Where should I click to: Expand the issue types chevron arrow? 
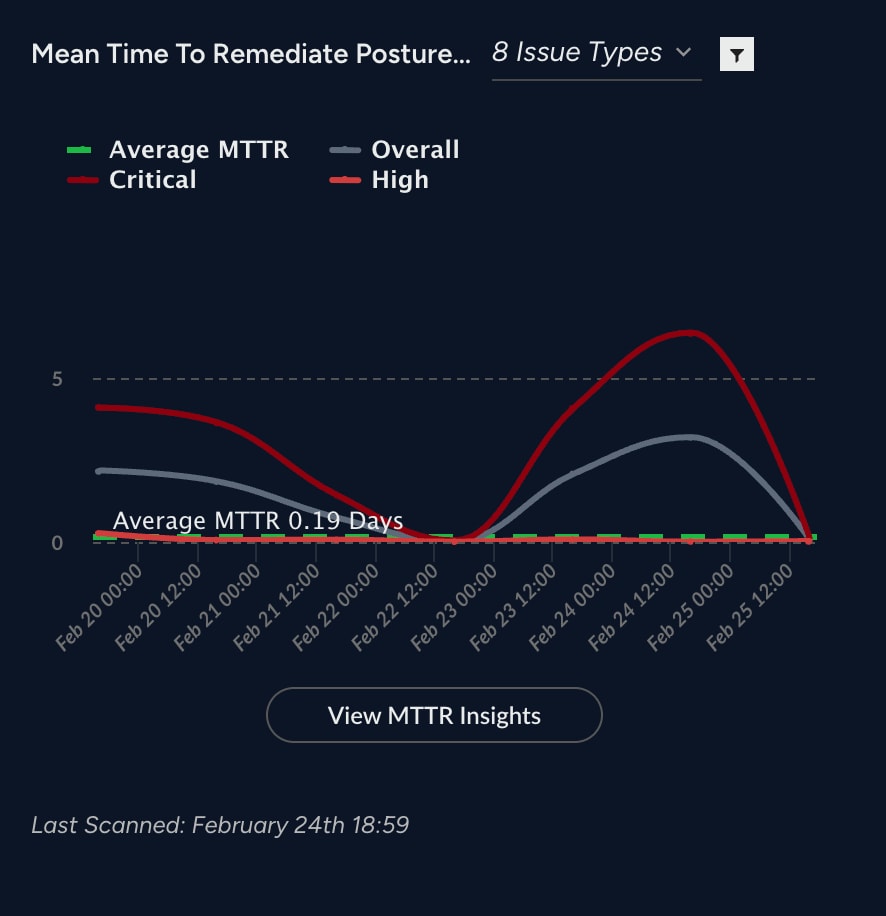tap(683, 52)
